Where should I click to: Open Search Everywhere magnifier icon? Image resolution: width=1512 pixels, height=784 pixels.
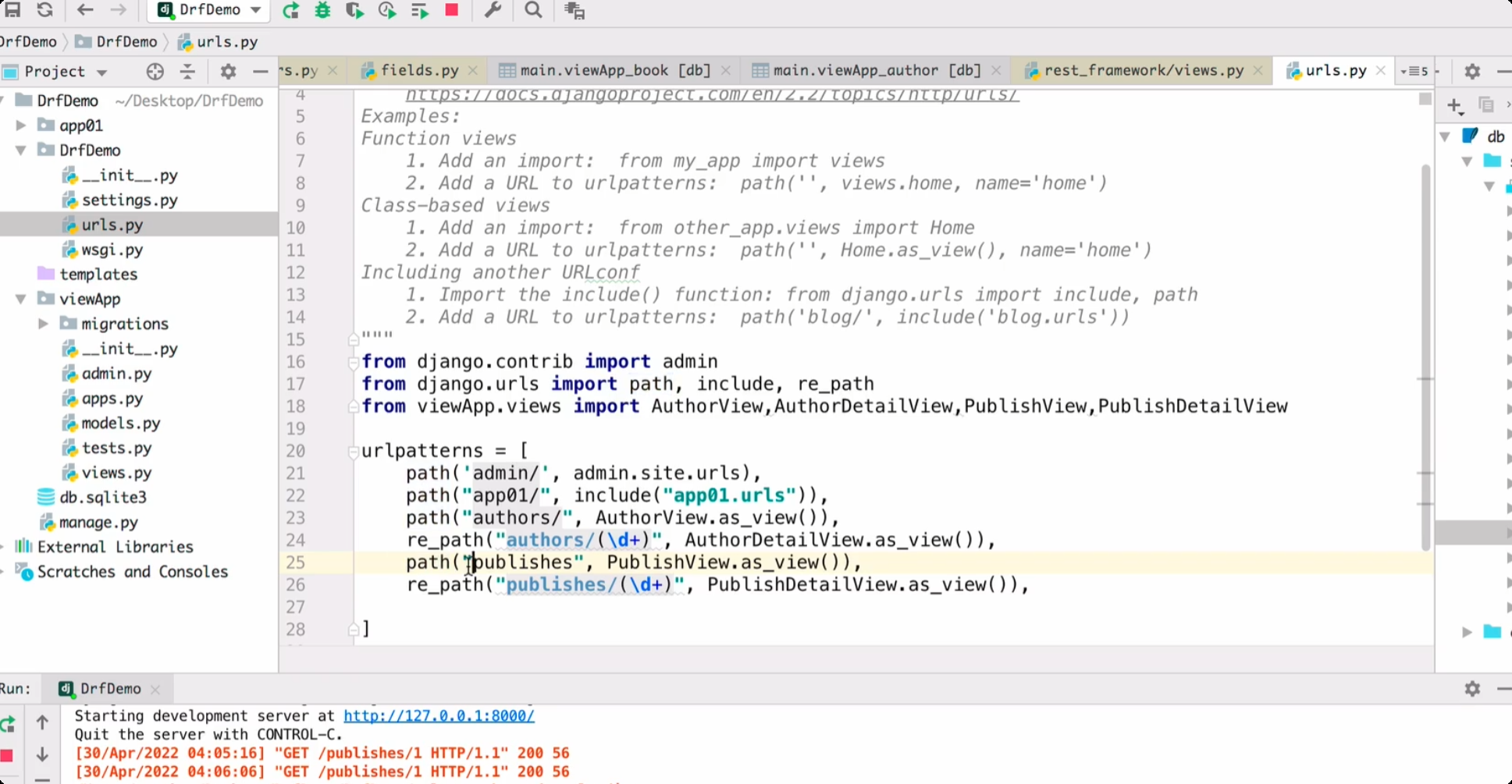pyautogui.click(x=533, y=10)
